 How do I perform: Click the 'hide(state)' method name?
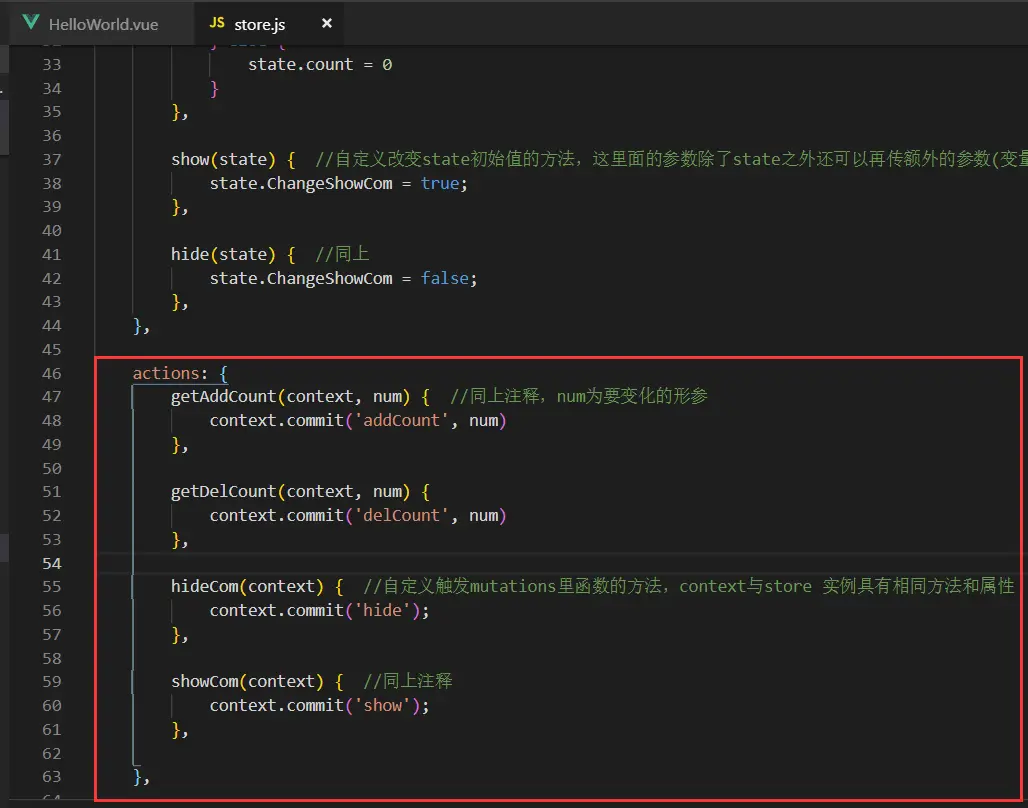[x=224, y=254]
